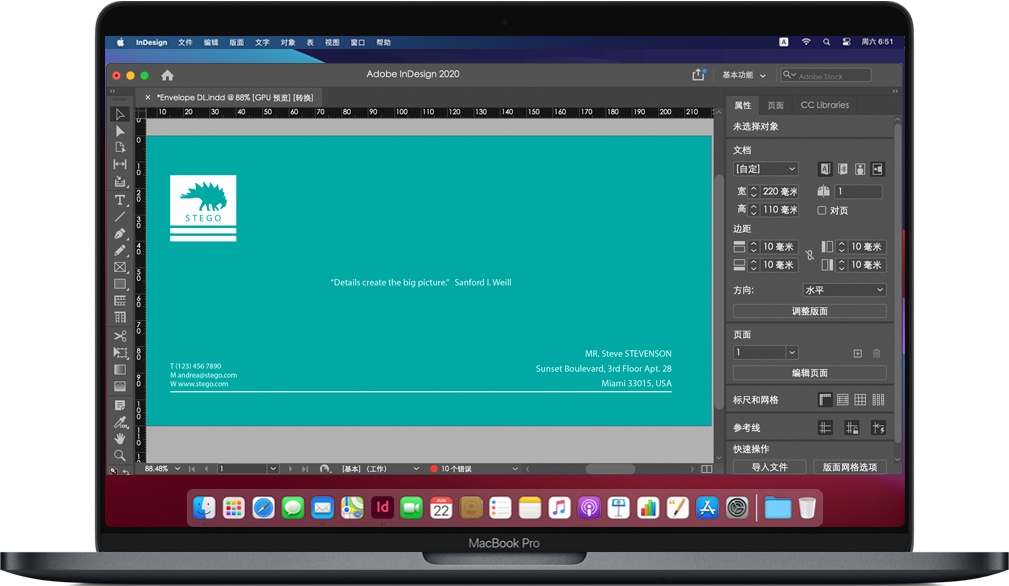This screenshot has height=586, width=1009.
Task: Select the Rectangle Frame tool
Action: [120, 267]
